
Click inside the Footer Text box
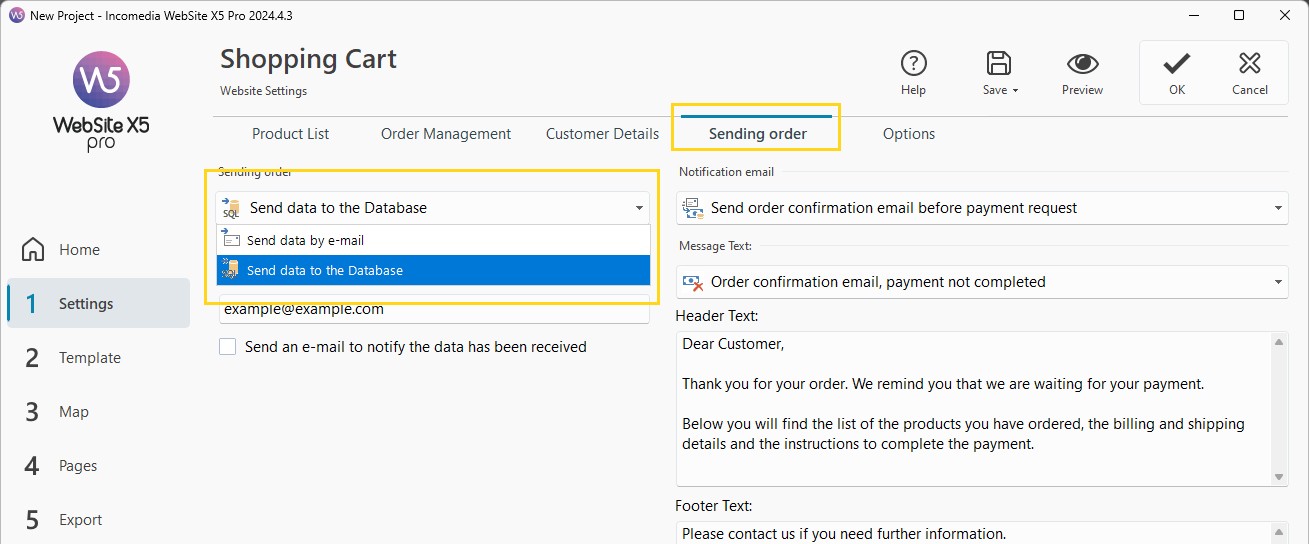click(973, 533)
